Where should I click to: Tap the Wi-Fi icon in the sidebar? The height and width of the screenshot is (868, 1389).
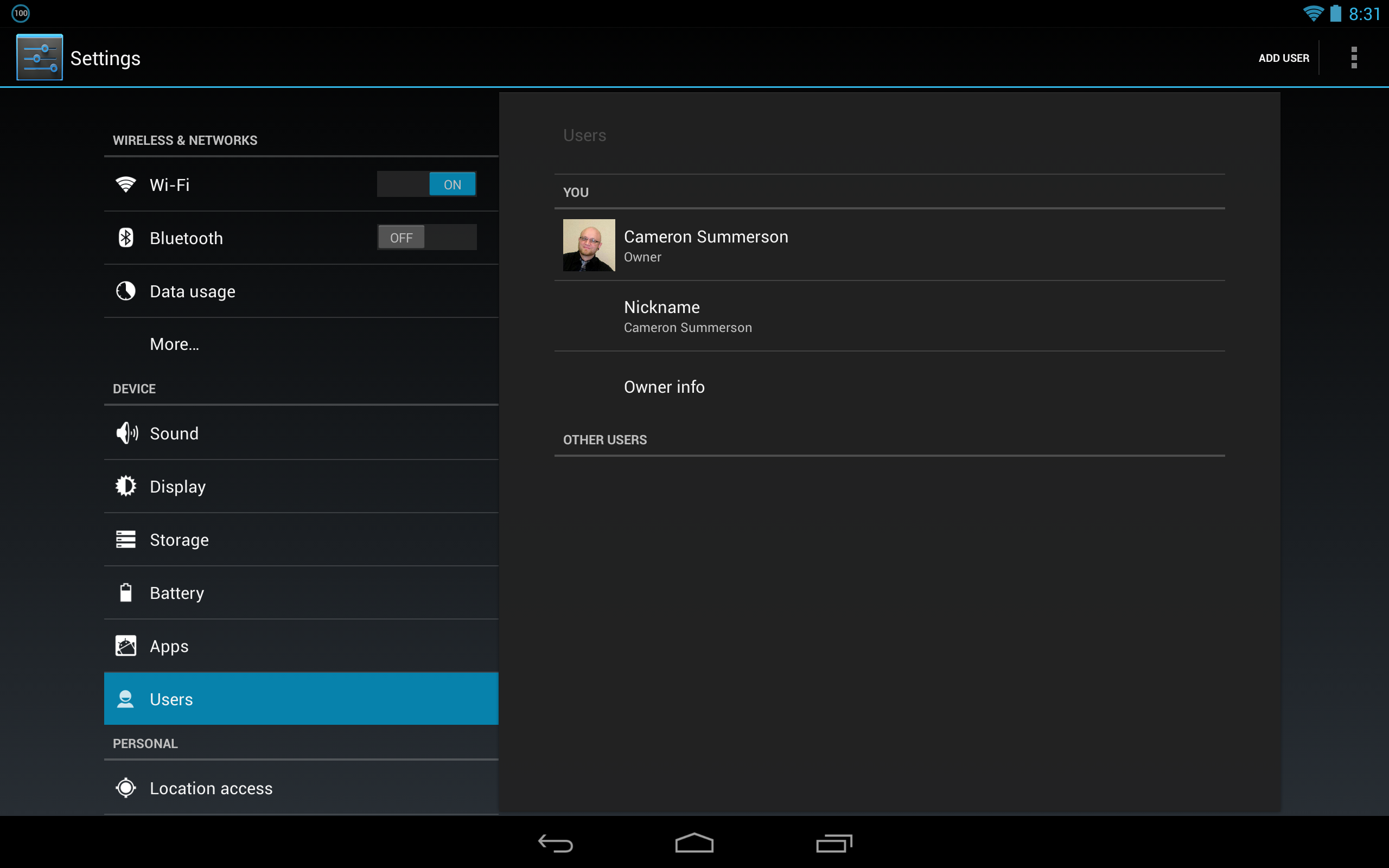coord(126,184)
